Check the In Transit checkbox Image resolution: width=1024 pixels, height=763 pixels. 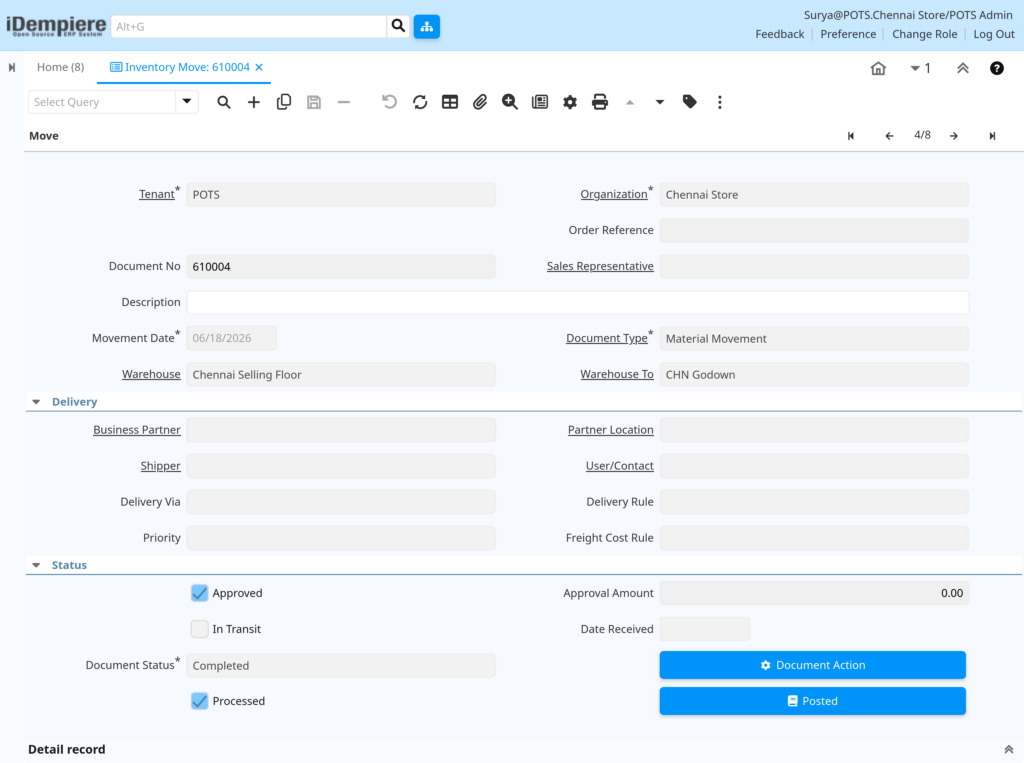pyautogui.click(x=199, y=629)
